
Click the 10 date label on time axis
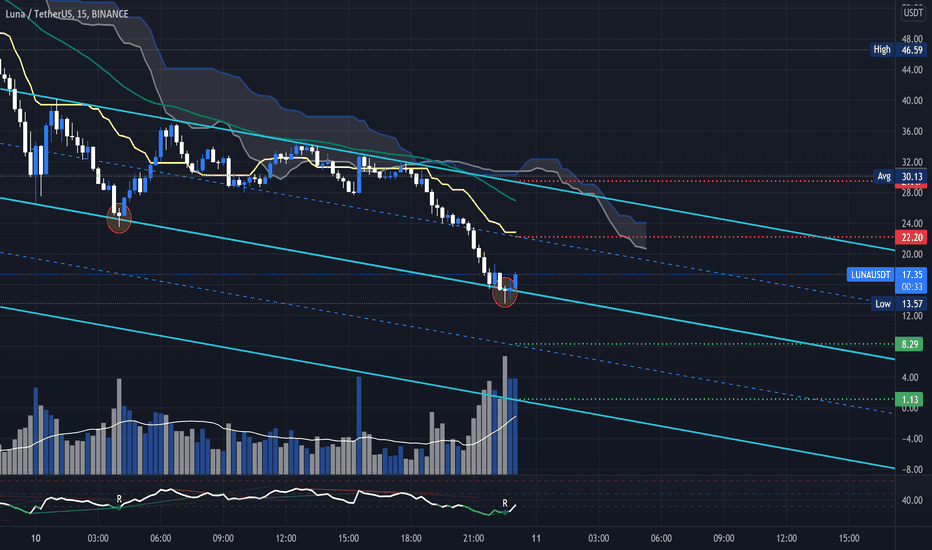pyautogui.click(x=36, y=538)
